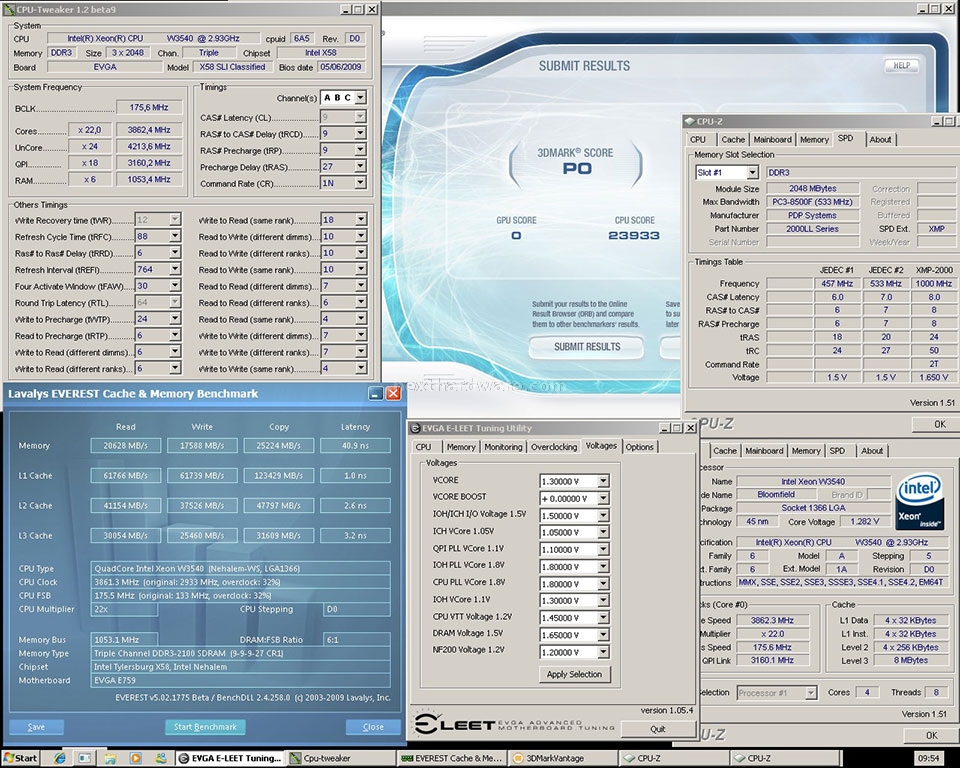Open RAS# to CAS# Delay (tRCD) dropdown
The image size is (960, 768).
tap(360, 133)
